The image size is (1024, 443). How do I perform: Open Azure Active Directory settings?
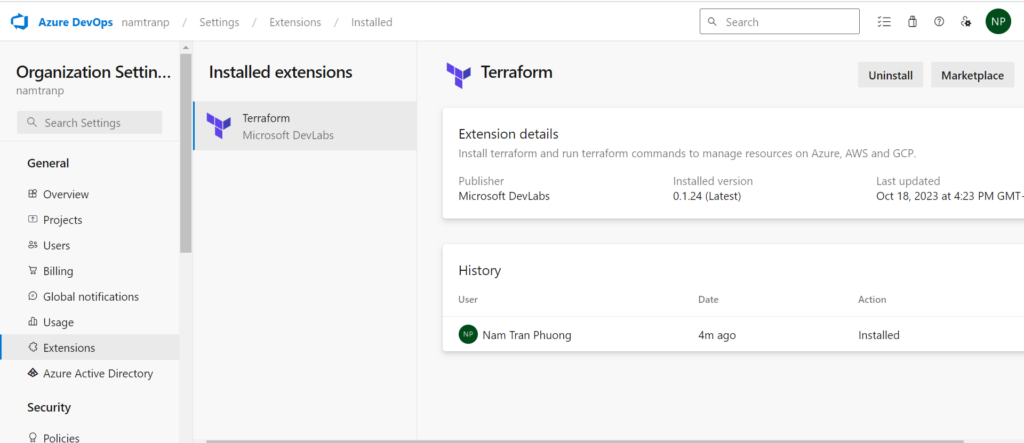(x=97, y=373)
